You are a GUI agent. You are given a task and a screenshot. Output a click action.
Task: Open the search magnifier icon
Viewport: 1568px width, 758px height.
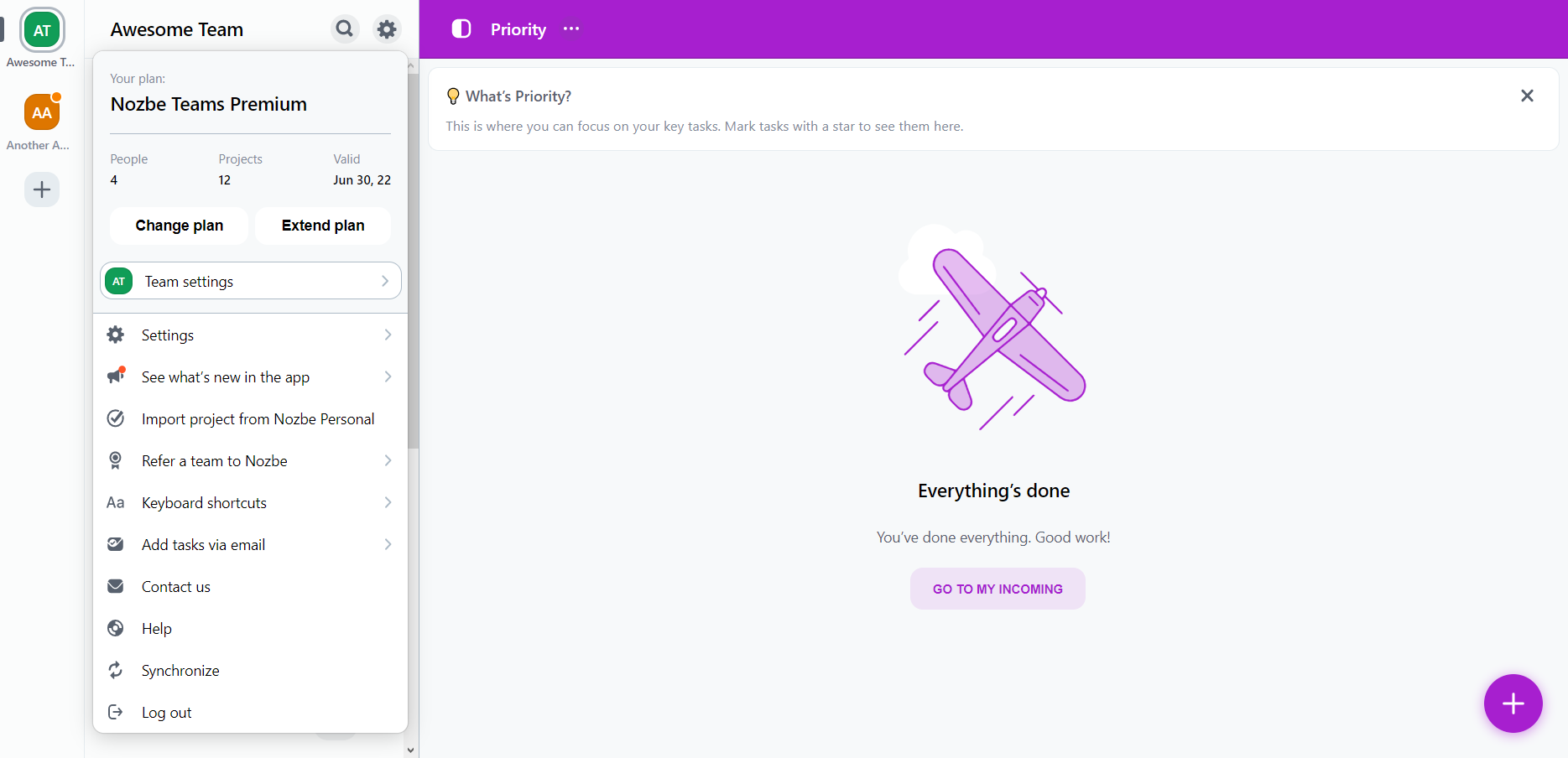(345, 29)
